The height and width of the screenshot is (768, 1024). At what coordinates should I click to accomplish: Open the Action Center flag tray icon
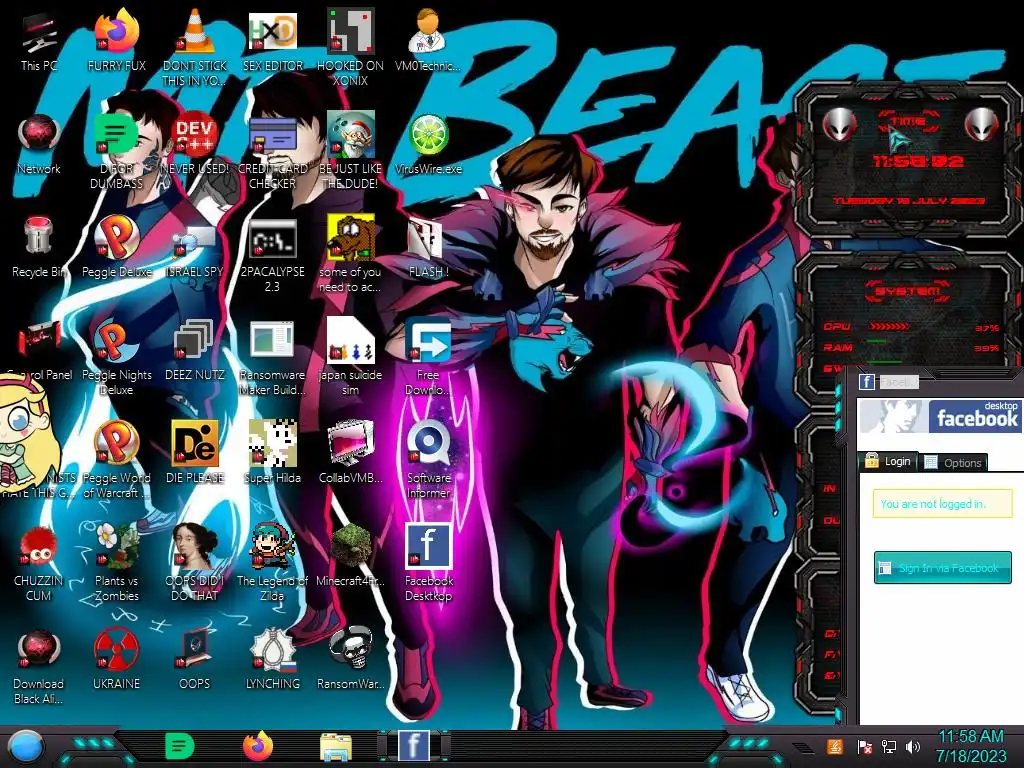coord(864,747)
